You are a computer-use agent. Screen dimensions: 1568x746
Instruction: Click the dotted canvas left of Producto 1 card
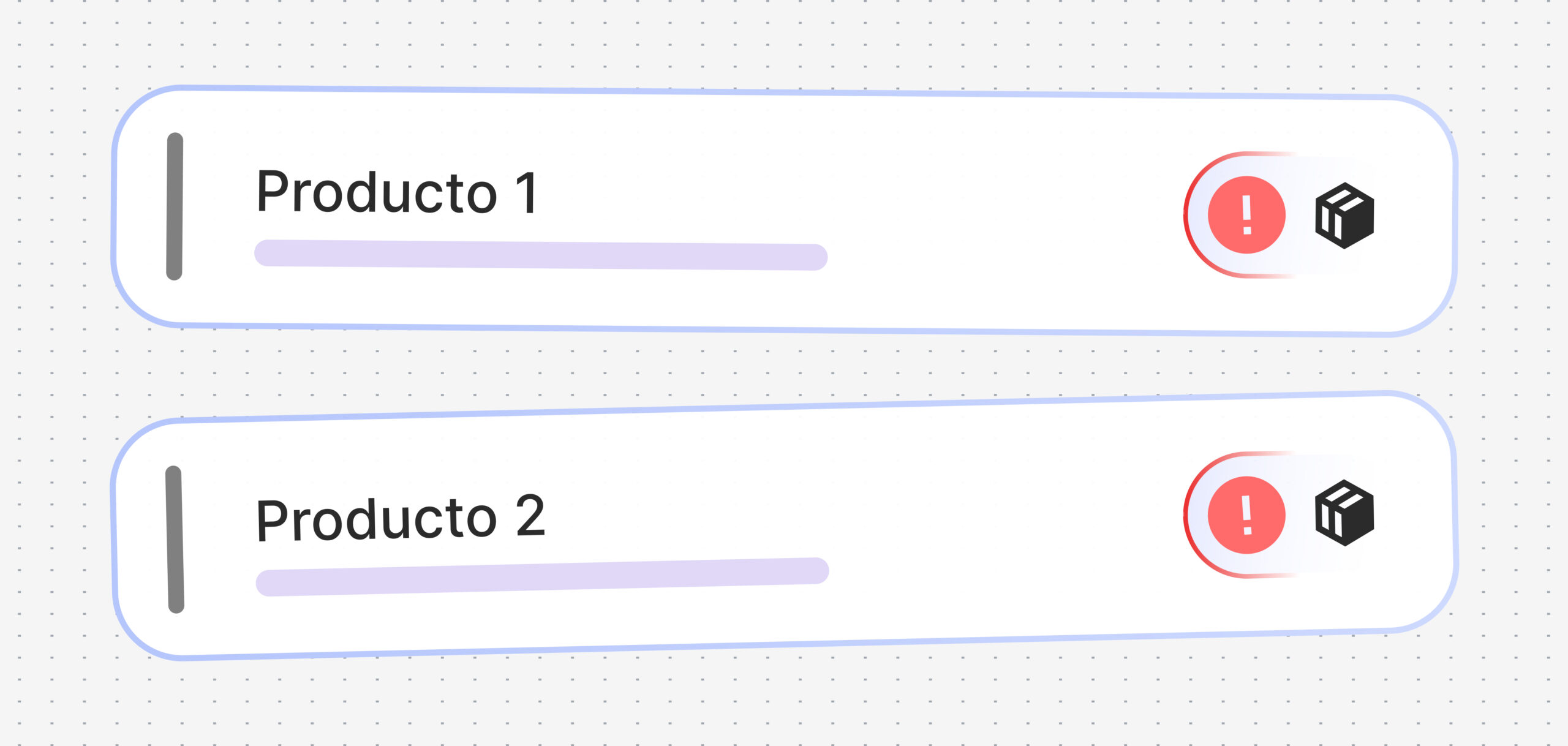coord(55,208)
